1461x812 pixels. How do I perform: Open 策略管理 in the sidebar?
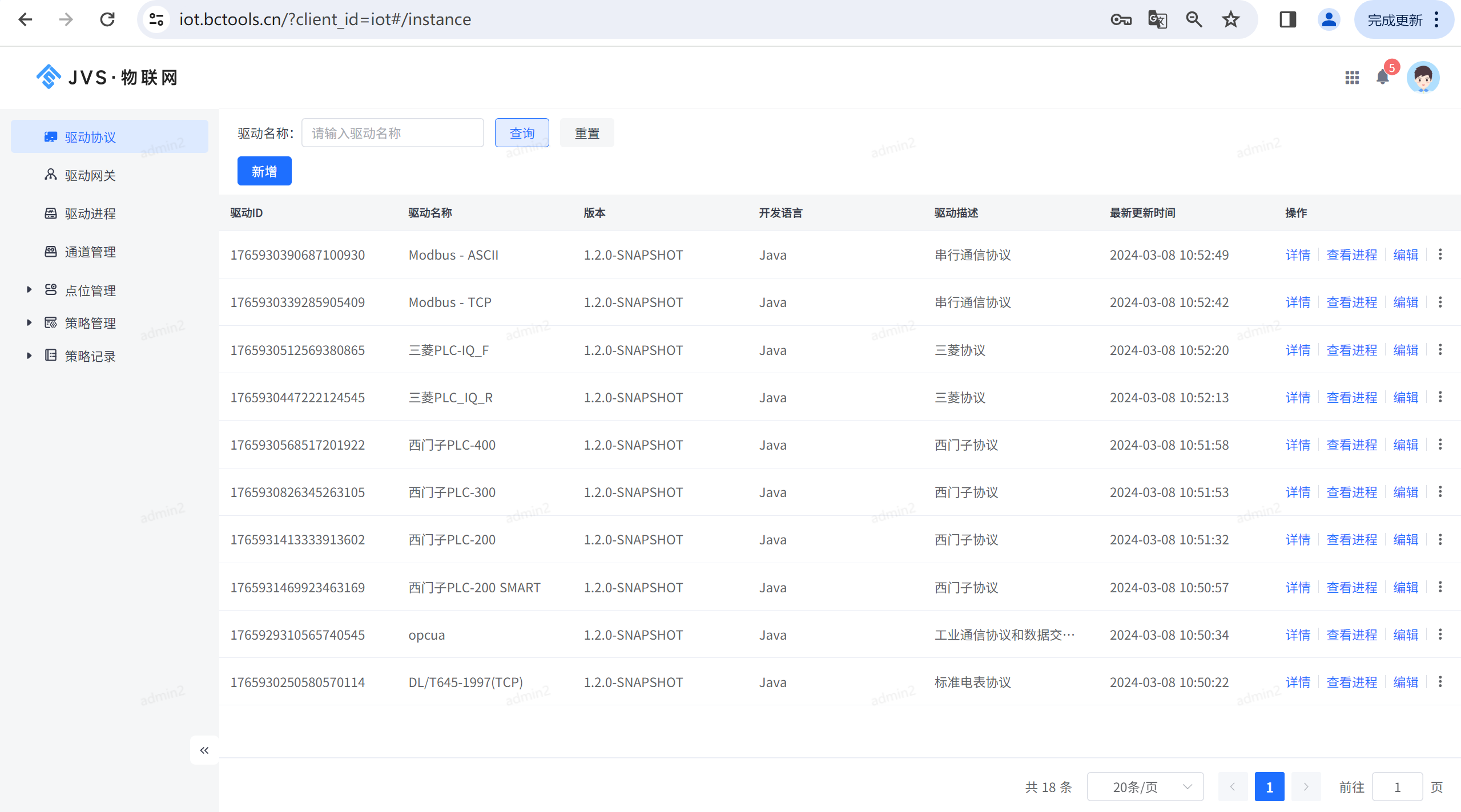pyautogui.click(x=90, y=323)
